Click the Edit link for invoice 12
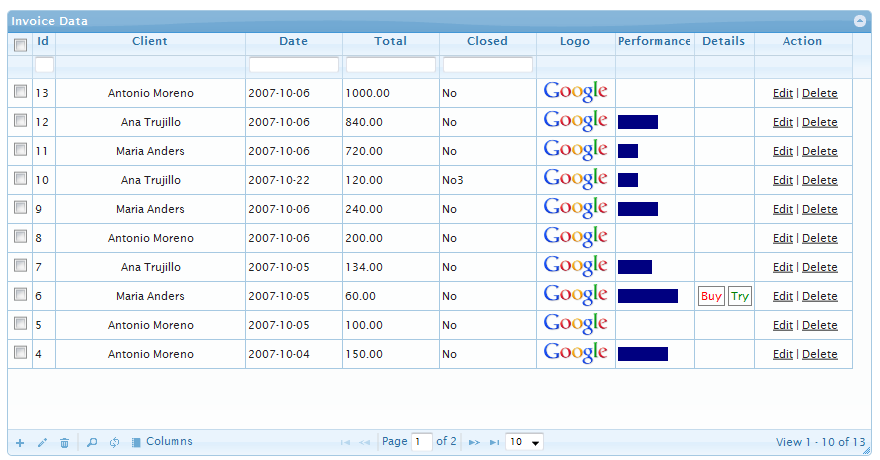The width and height of the screenshot is (880, 460). [782, 122]
